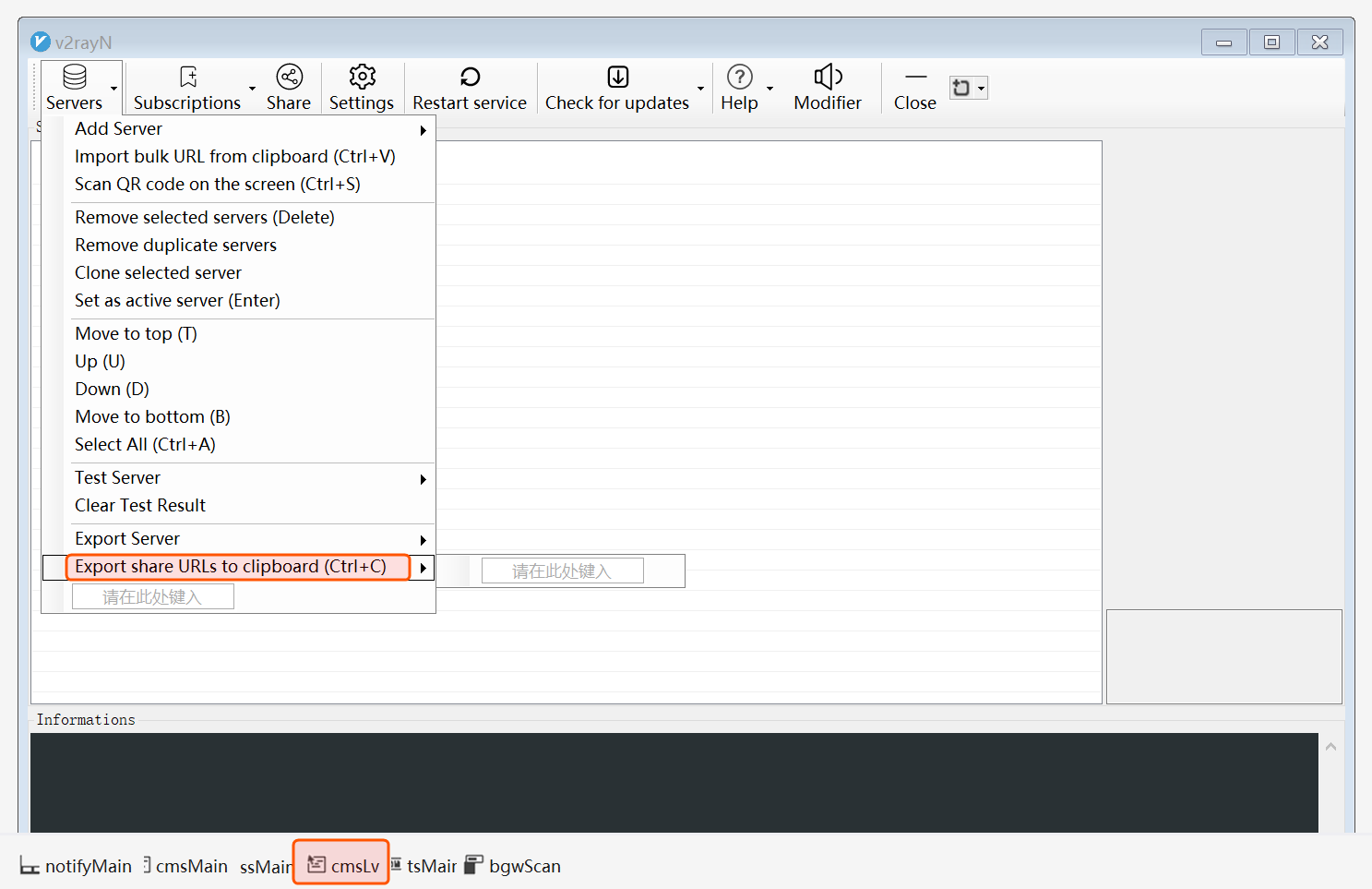
Task: Select the notifyMain component
Action: (77, 866)
